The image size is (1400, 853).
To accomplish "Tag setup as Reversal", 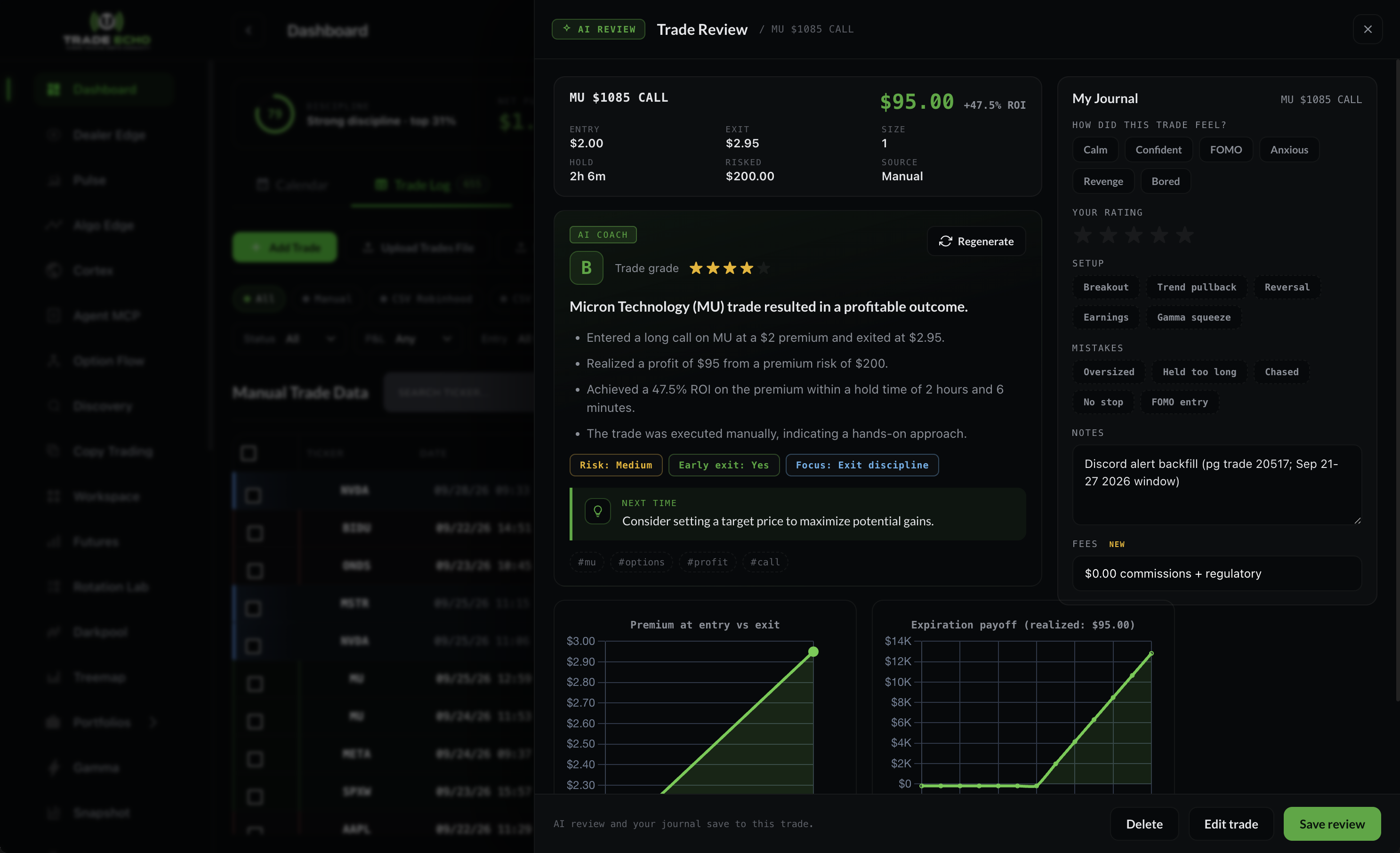I will (x=1287, y=287).
